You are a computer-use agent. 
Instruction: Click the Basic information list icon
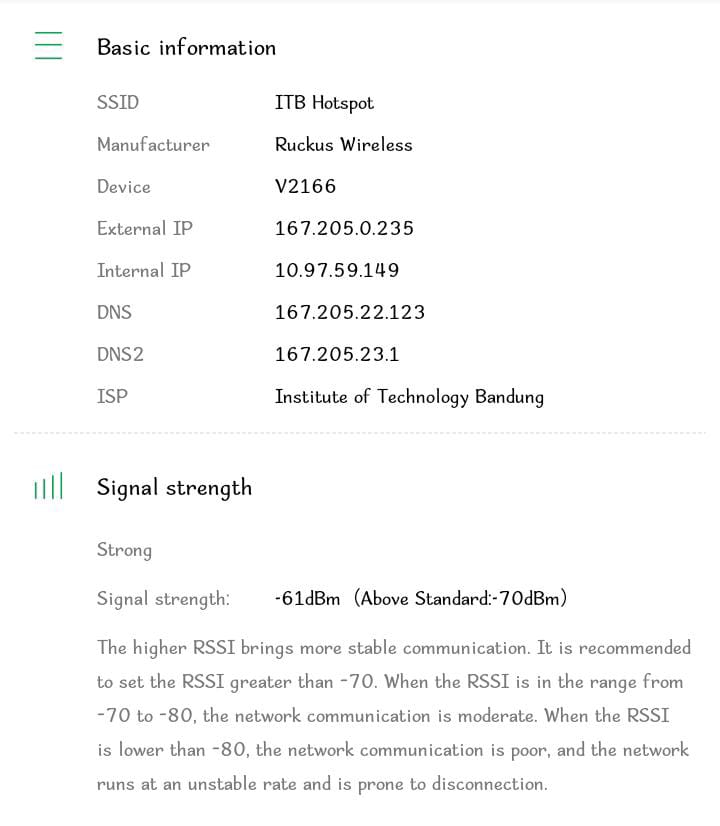pos(48,46)
